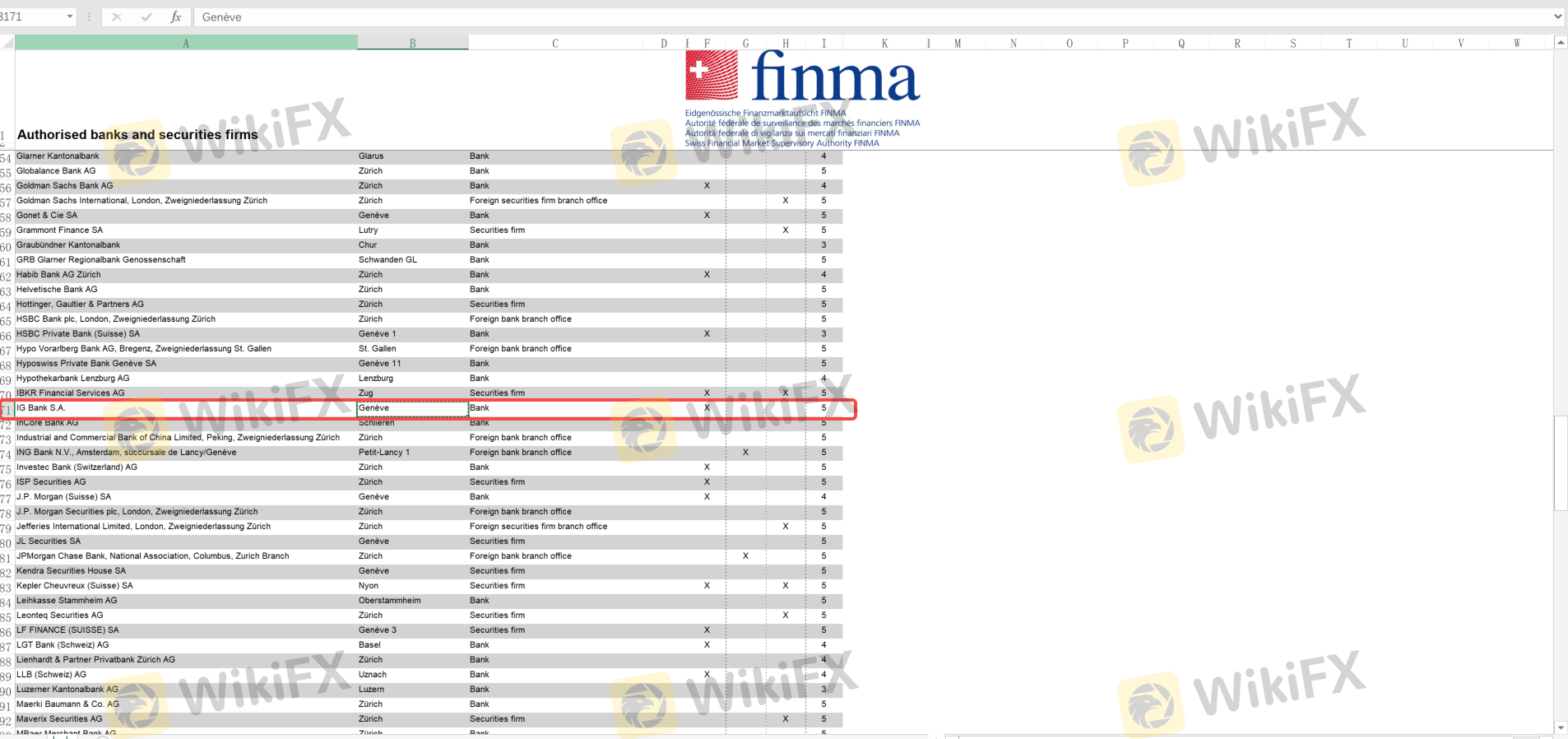Click the Insert Function fx icon

click(175, 16)
